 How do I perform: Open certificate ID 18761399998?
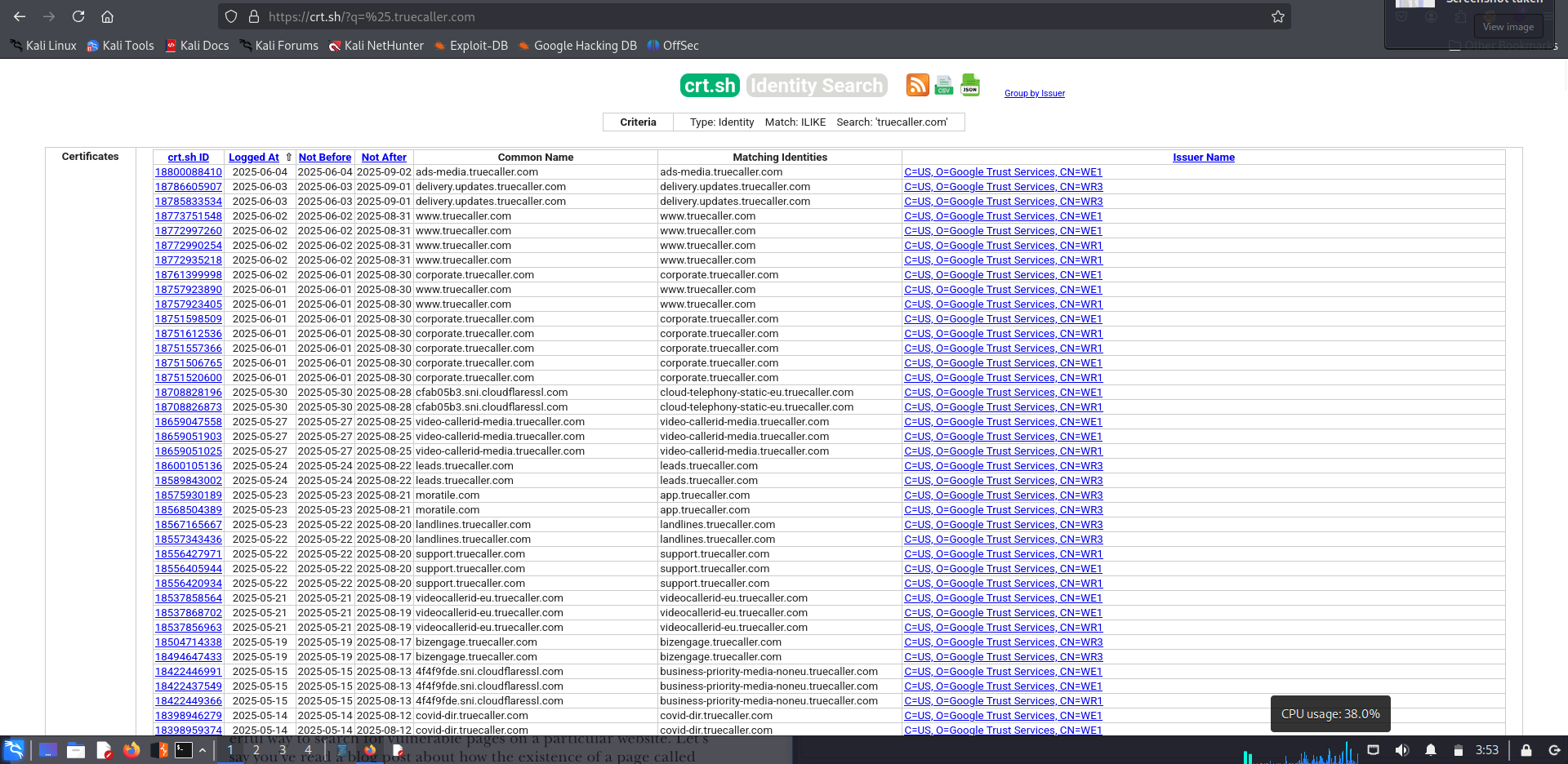189,275
